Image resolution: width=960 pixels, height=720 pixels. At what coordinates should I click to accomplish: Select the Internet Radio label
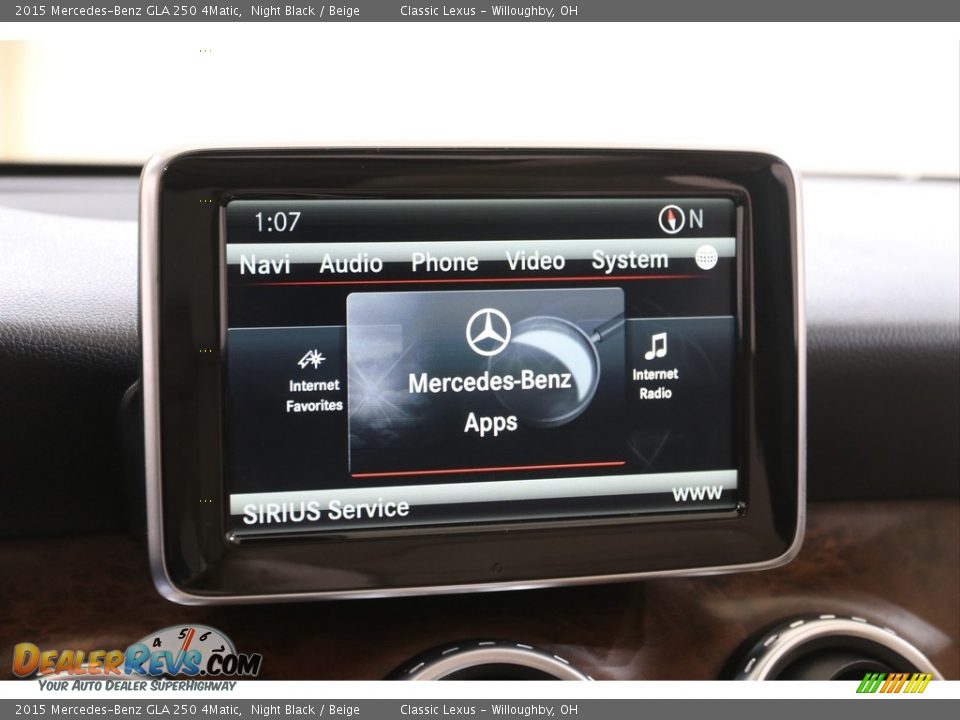tap(655, 384)
